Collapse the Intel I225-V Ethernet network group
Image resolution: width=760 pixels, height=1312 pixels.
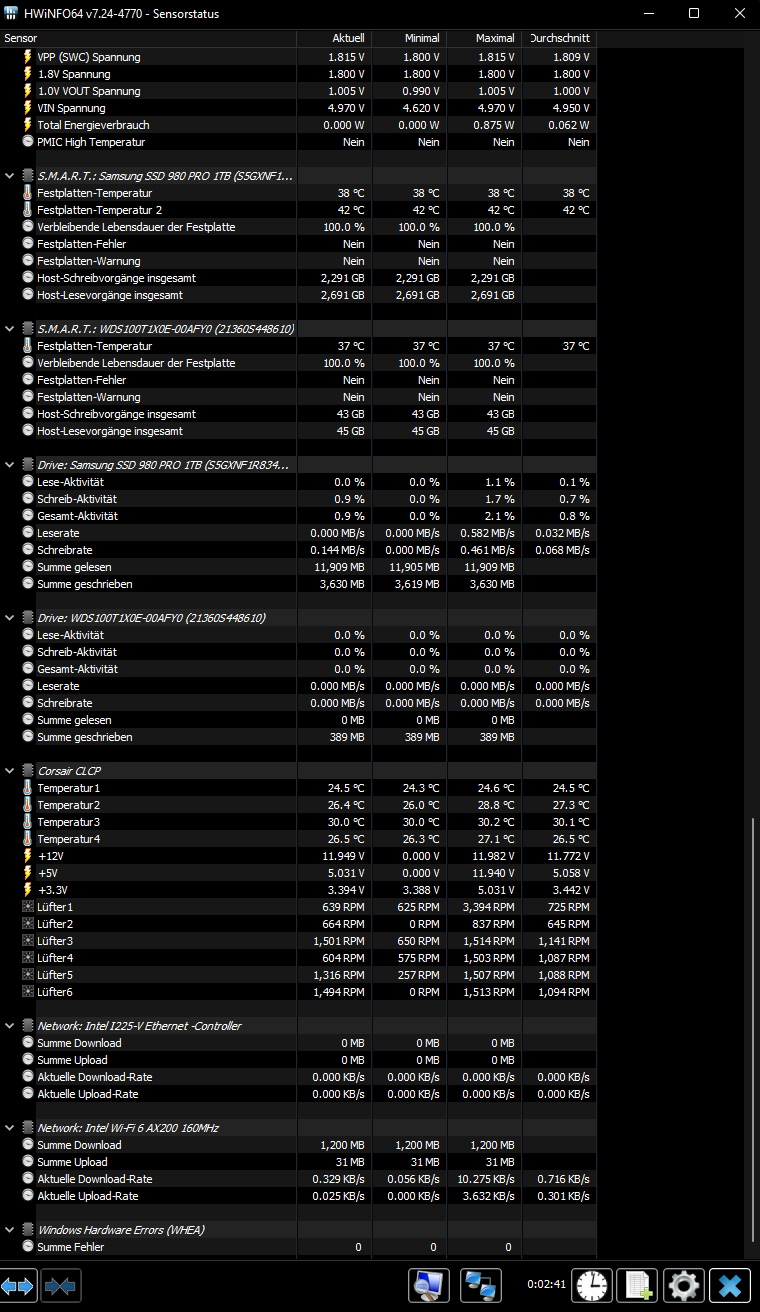9,1026
